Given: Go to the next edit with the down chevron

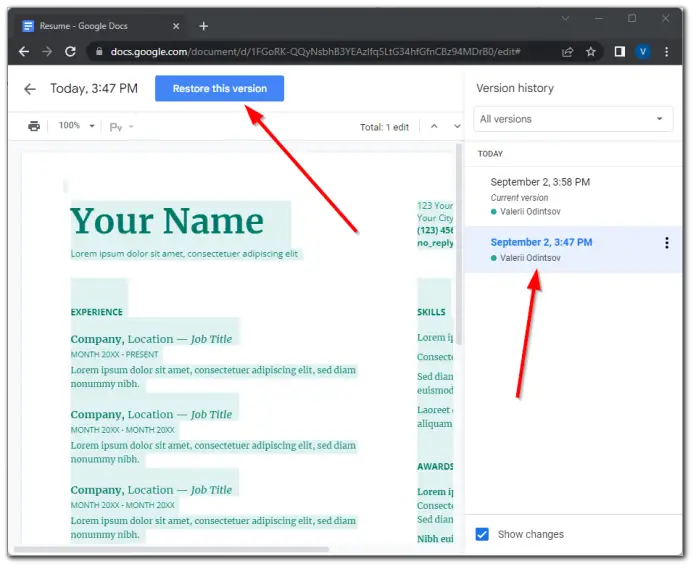Looking at the screenshot, I should coord(457,126).
